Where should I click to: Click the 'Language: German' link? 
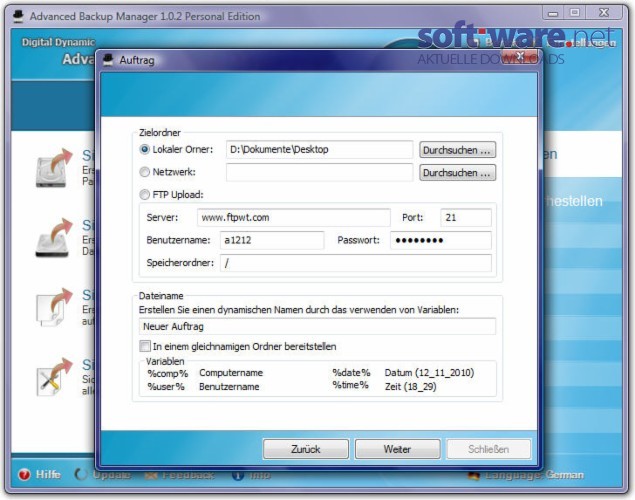534,475
